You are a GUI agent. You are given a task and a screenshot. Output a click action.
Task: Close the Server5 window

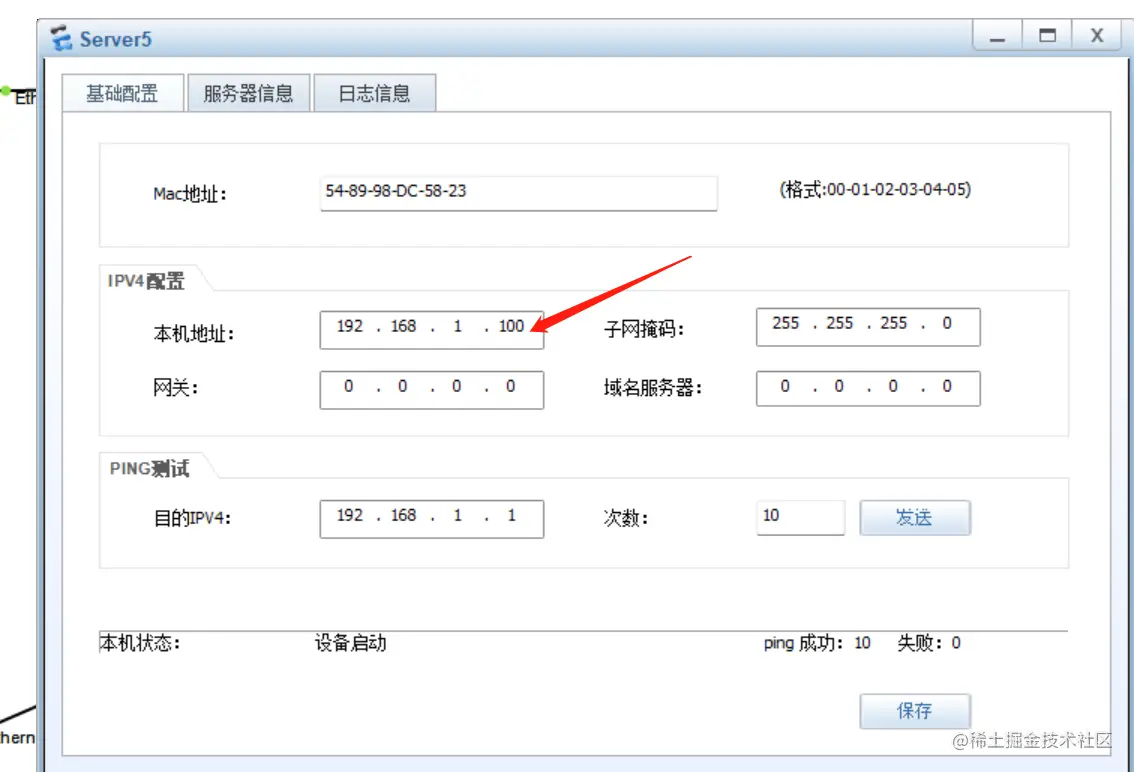pyautogui.click(x=1097, y=36)
